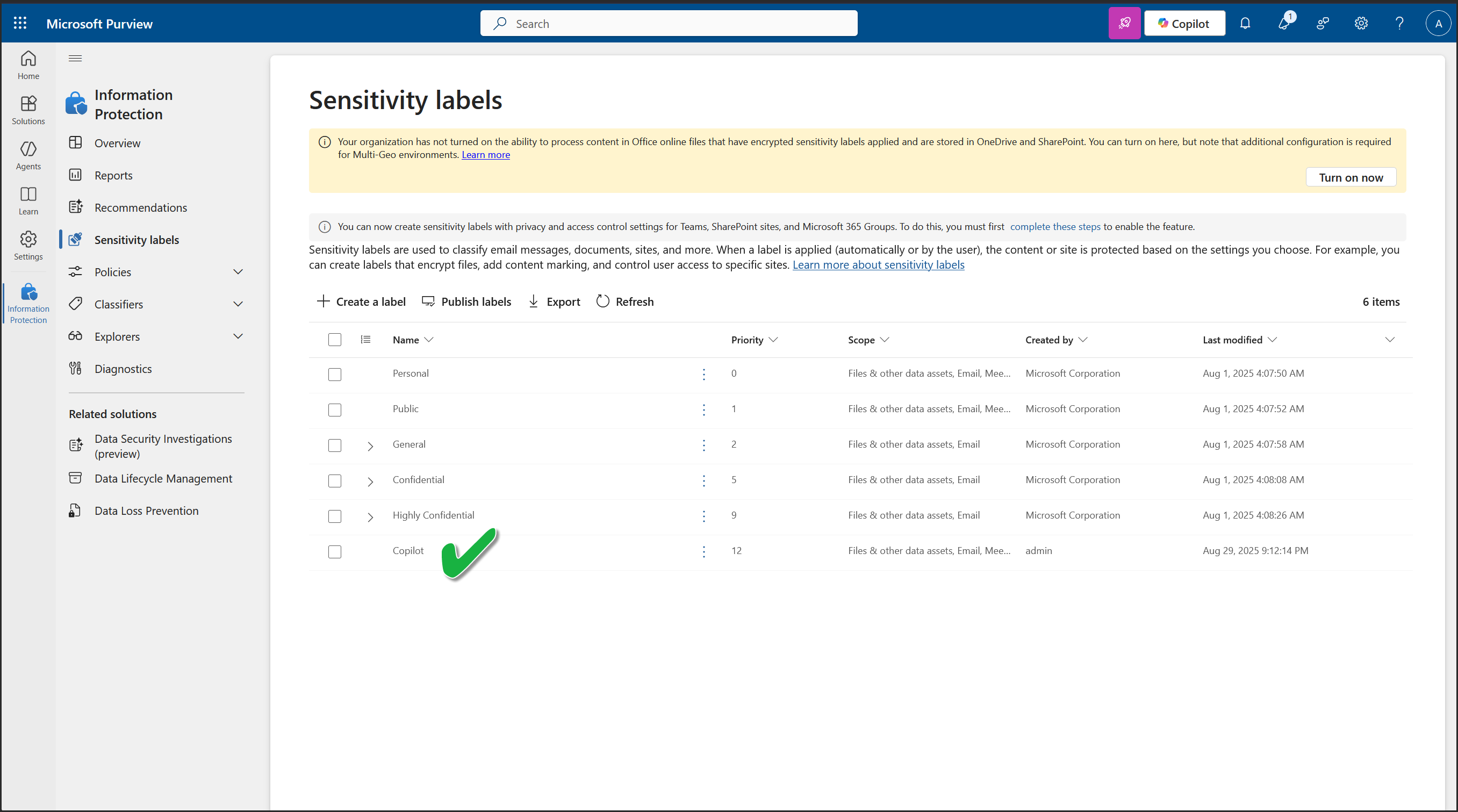Open the complete these steps link
The width and height of the screenshot is (1458, 812).
(x=1055, y=226)
